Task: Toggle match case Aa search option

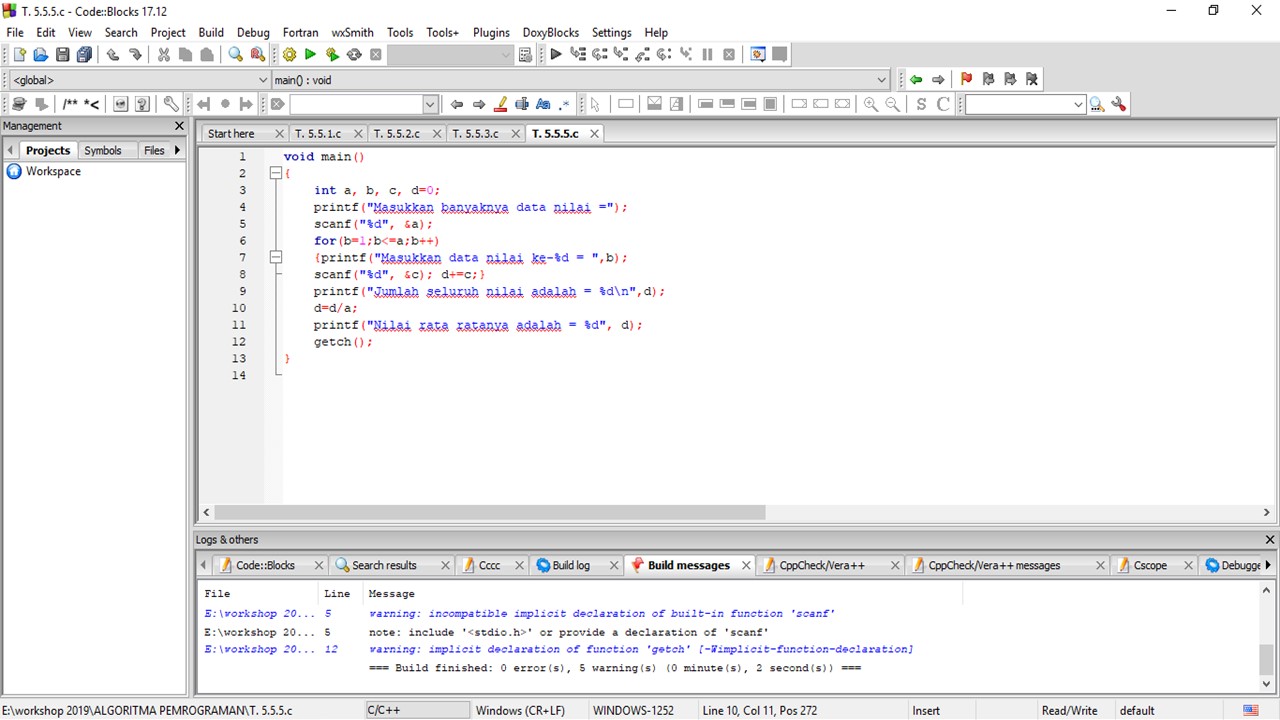Action: [x=543, y=104]
